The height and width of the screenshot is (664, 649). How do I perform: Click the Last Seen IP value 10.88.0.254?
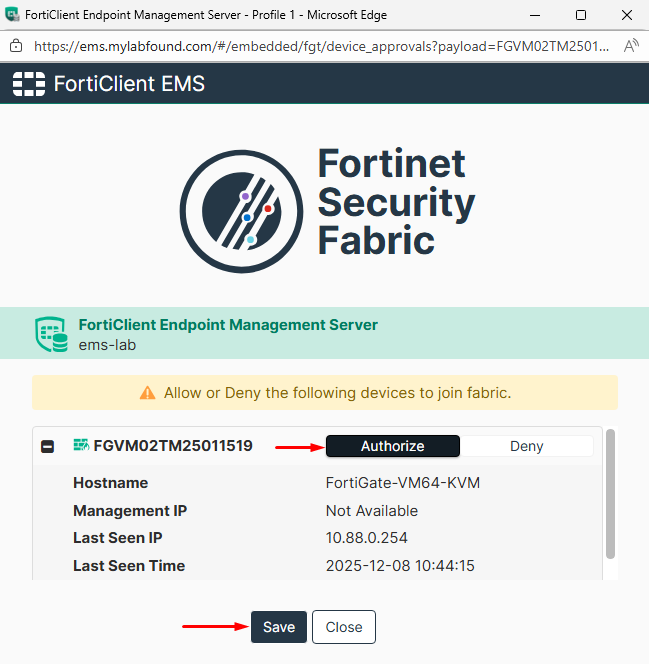tap(366, 538)
